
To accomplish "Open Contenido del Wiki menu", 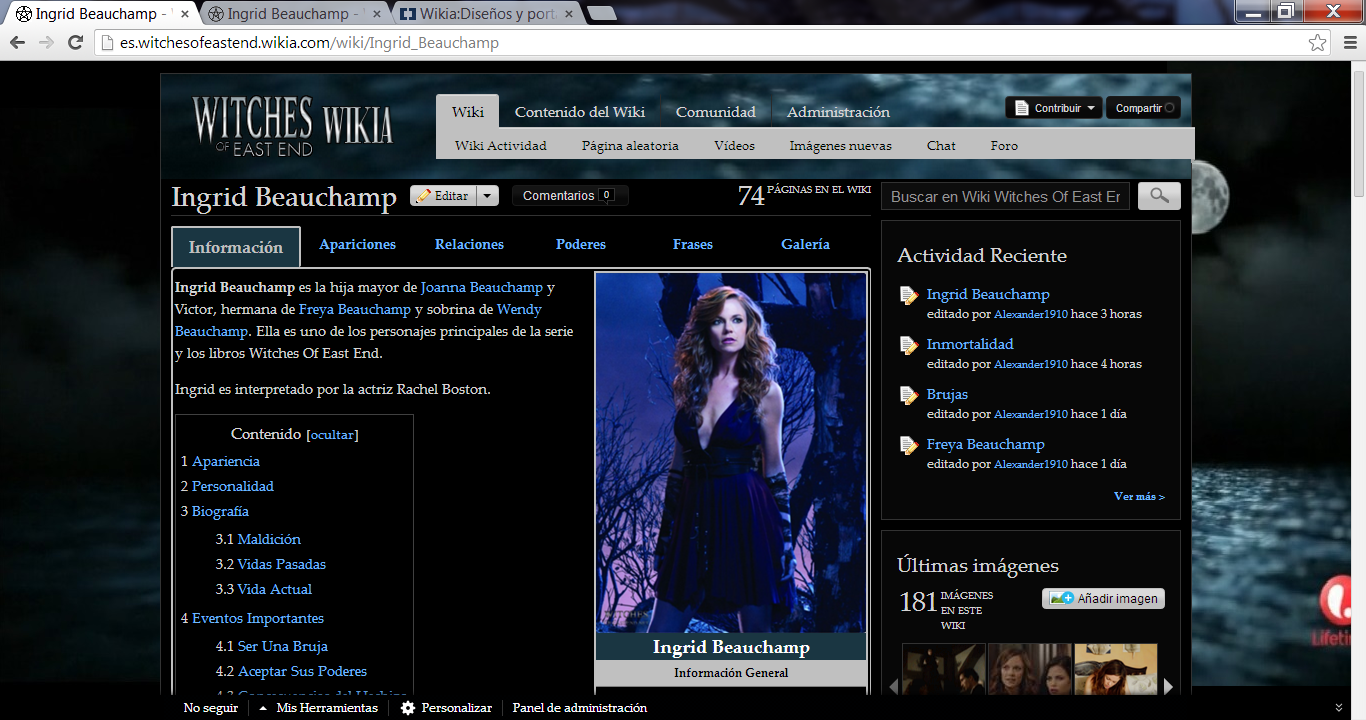I will click(x=580, y=112).
